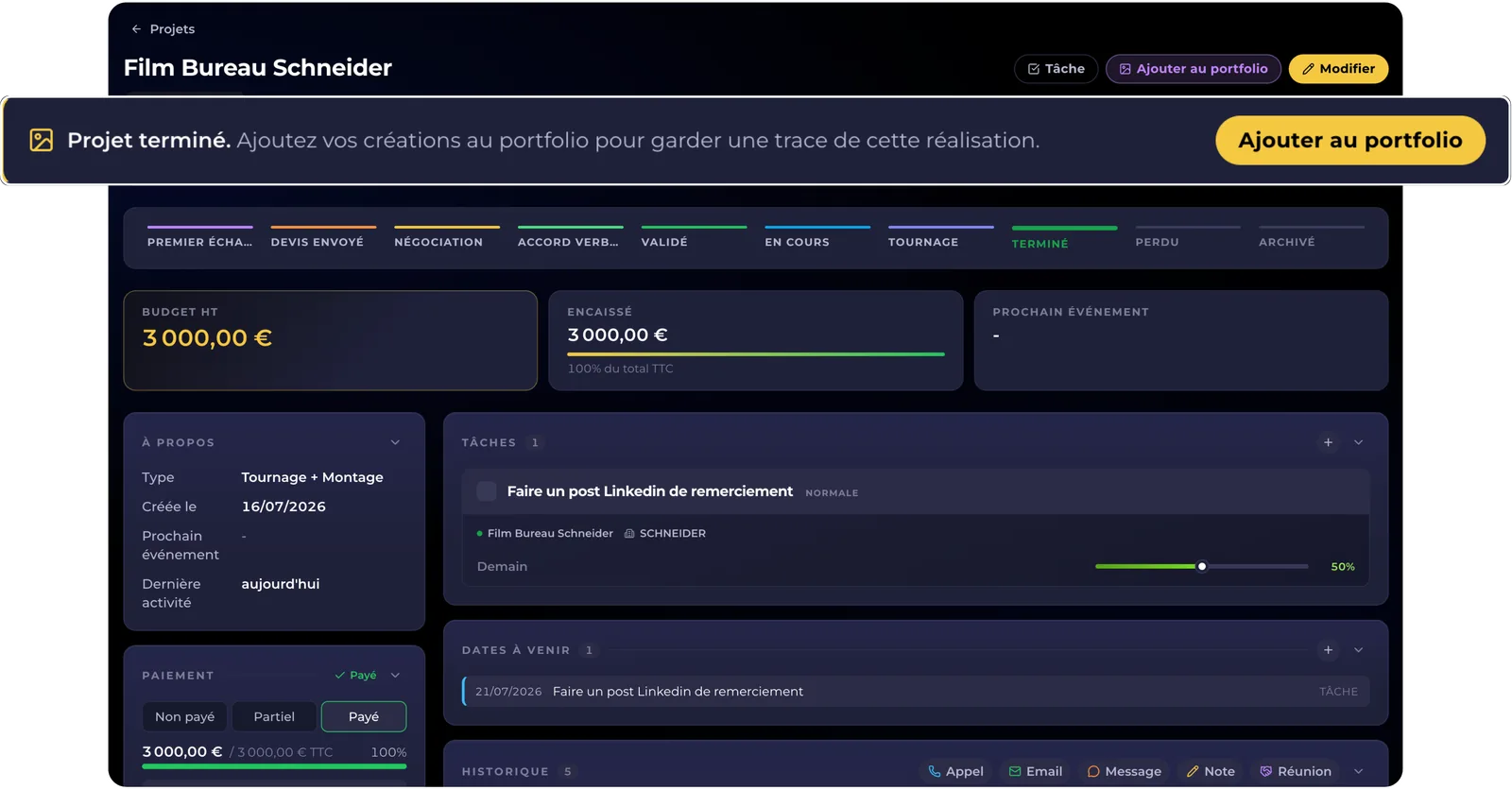This screenshot has height=790, width=1512.
Task: Click the Budget HT card
Action: point(330,340)
